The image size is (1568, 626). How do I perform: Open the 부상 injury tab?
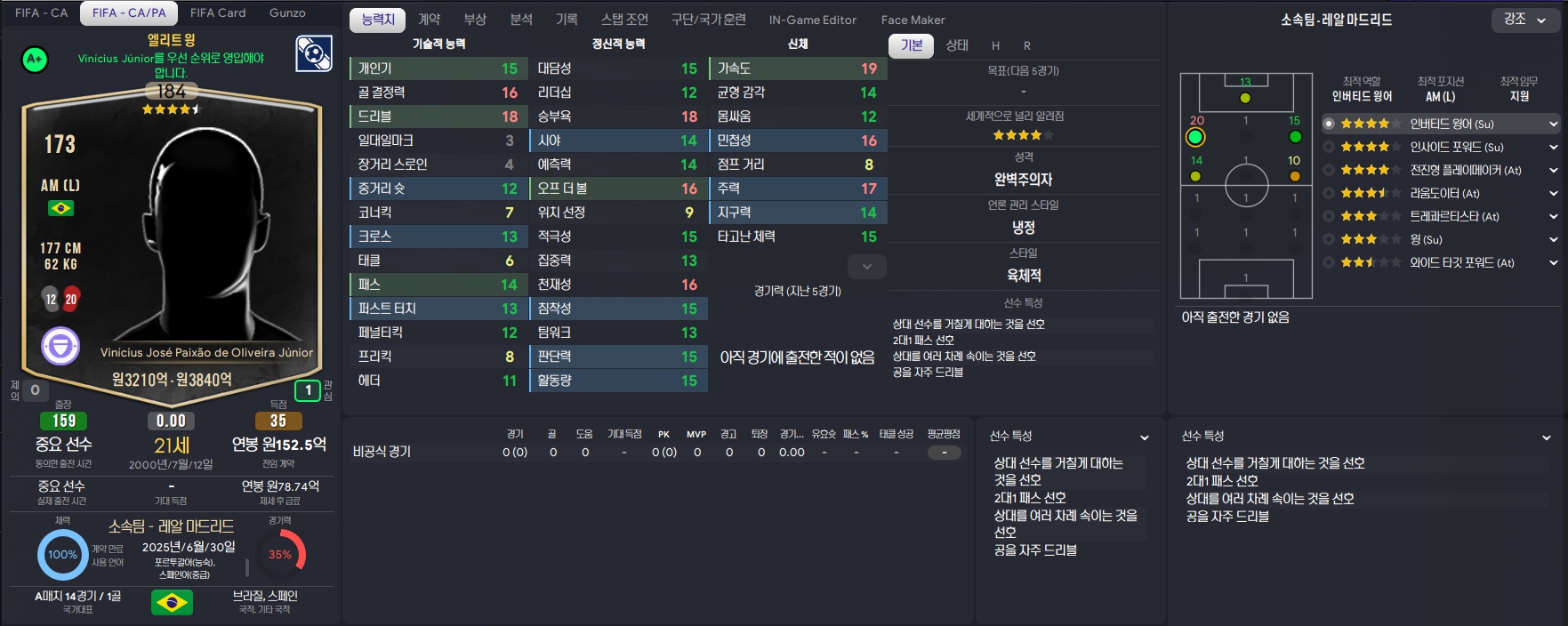pyautogui.click(x=475, y=19)
